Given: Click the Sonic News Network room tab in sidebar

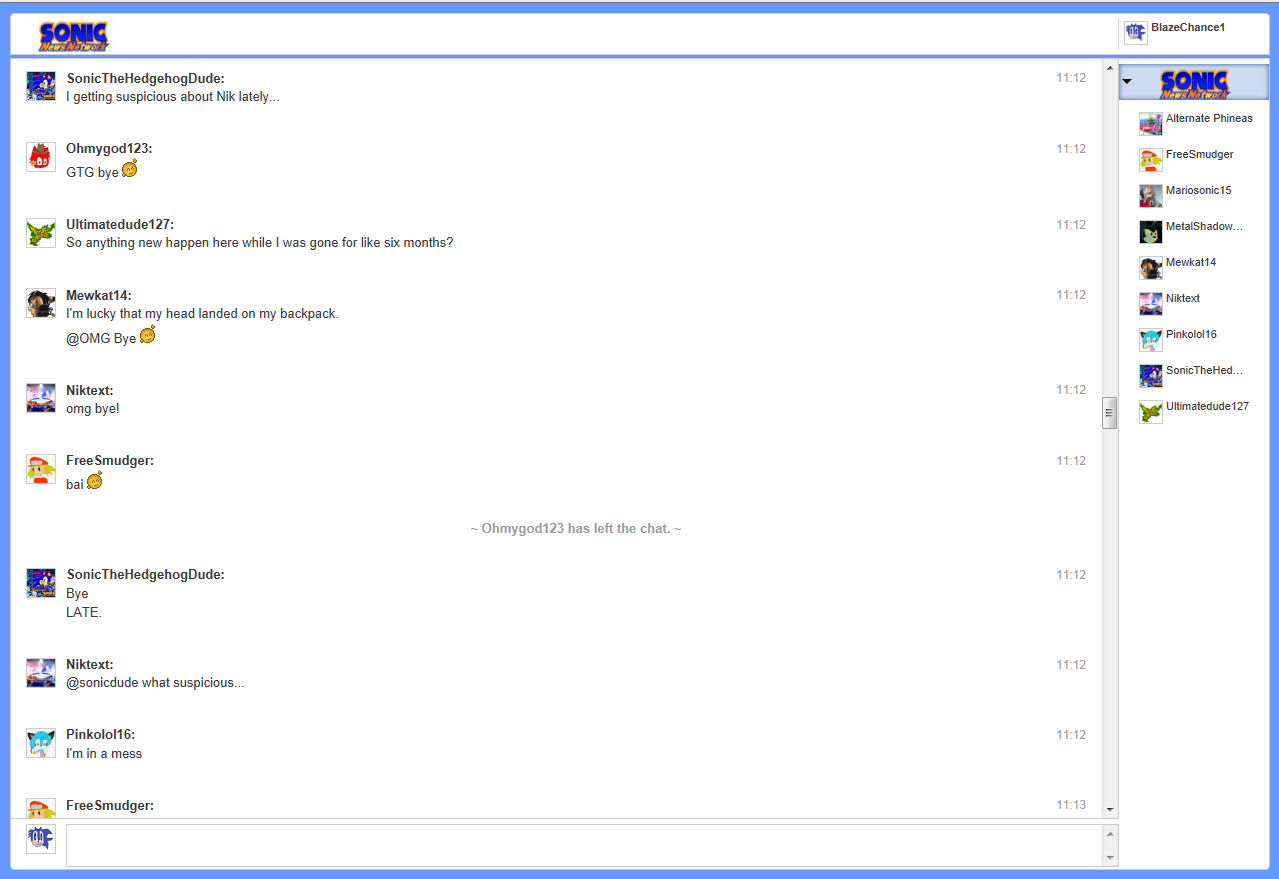Looking at the screenshot, I should point(1194,83).
